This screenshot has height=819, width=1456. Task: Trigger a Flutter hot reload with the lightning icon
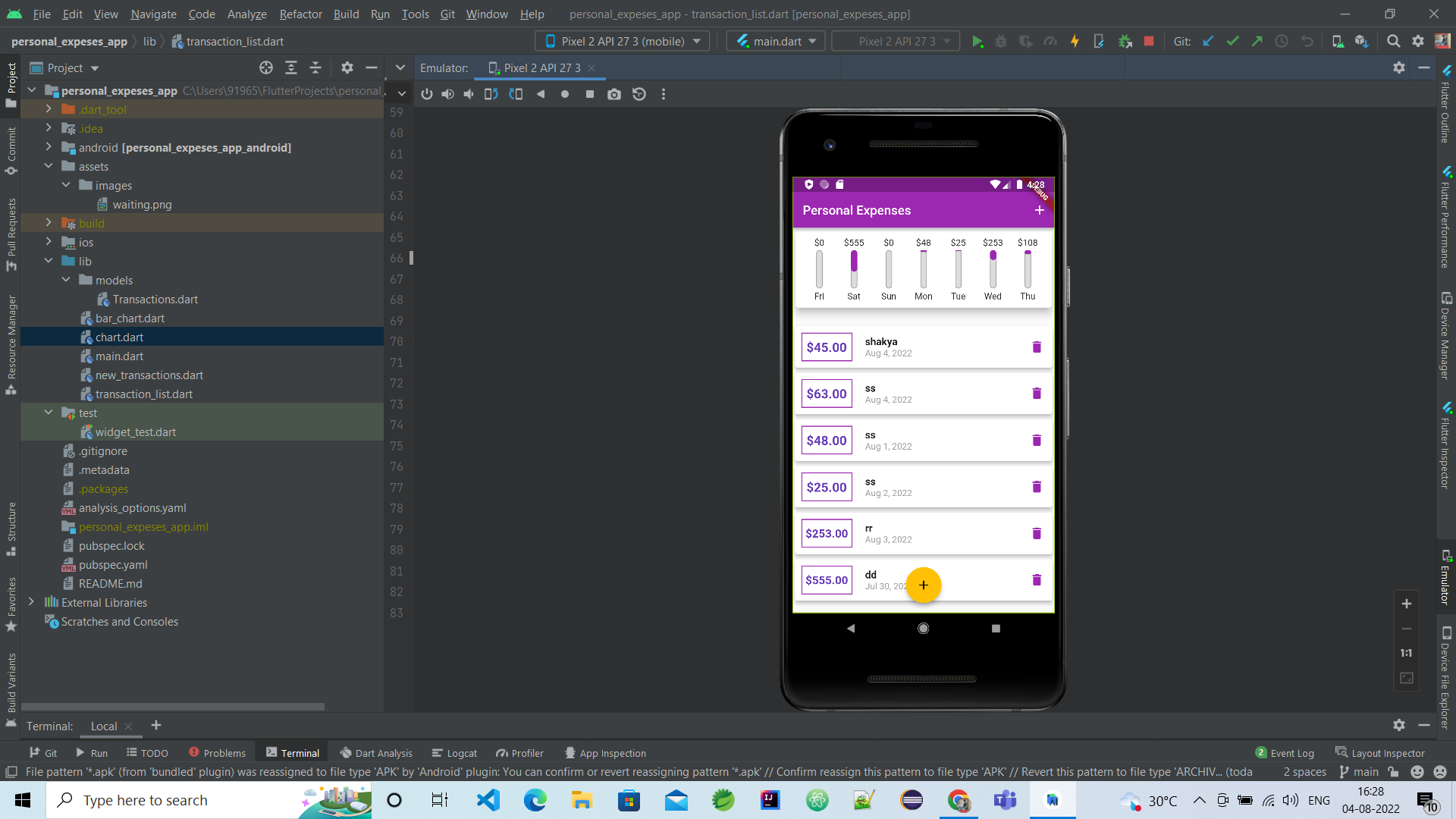1075,41
